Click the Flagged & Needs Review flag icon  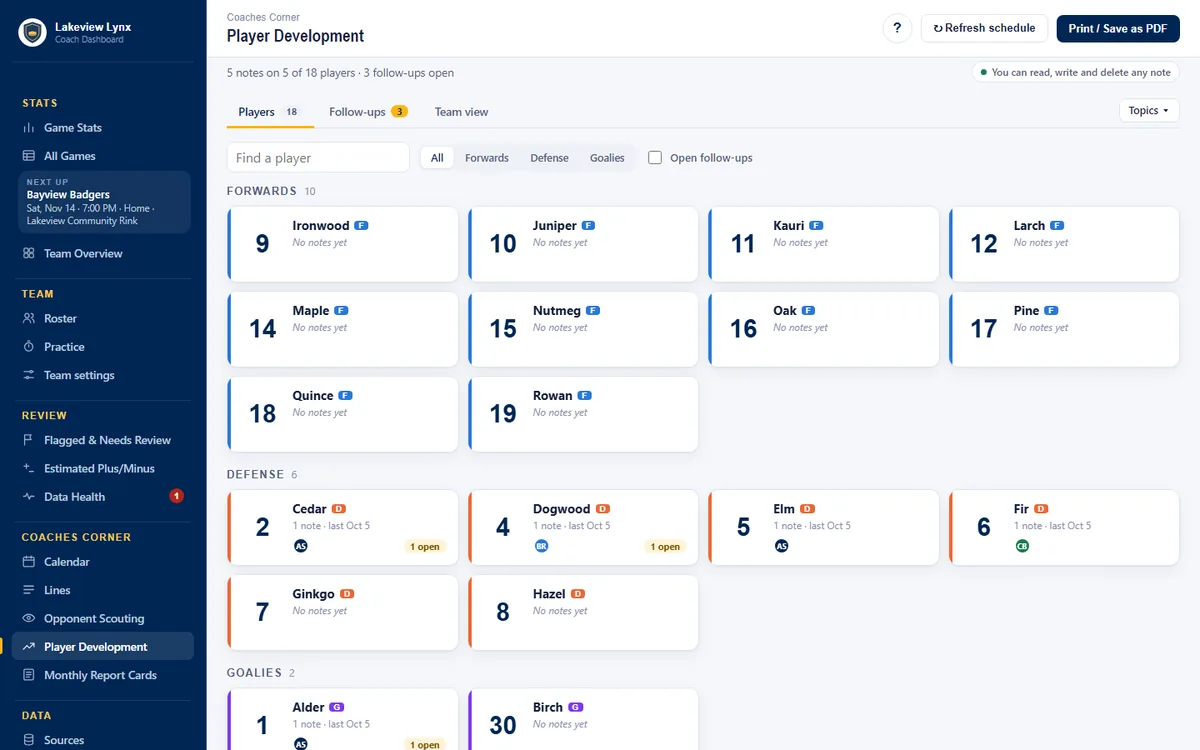[x=29, y=440]
